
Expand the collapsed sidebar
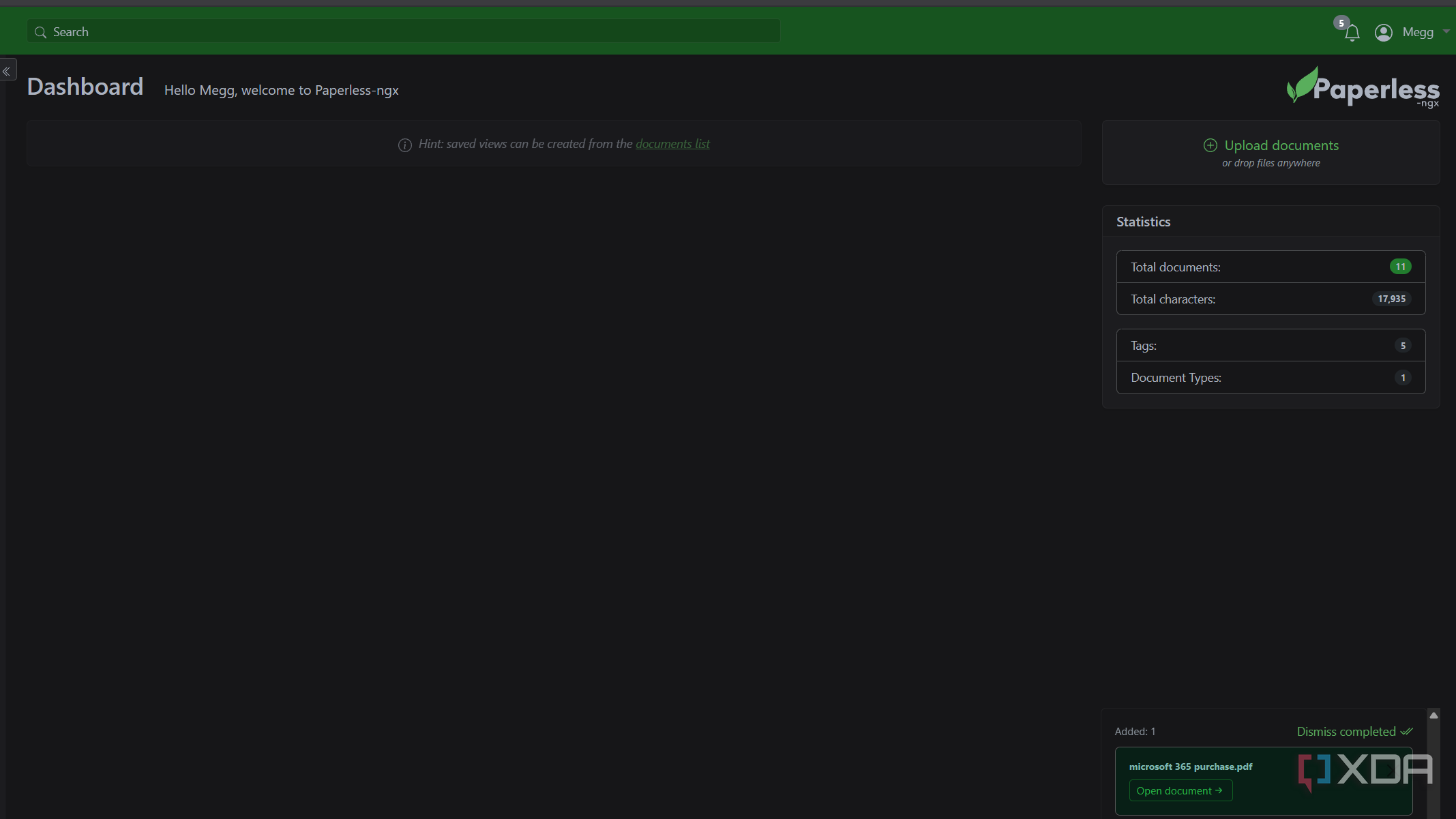pos(7,71)
